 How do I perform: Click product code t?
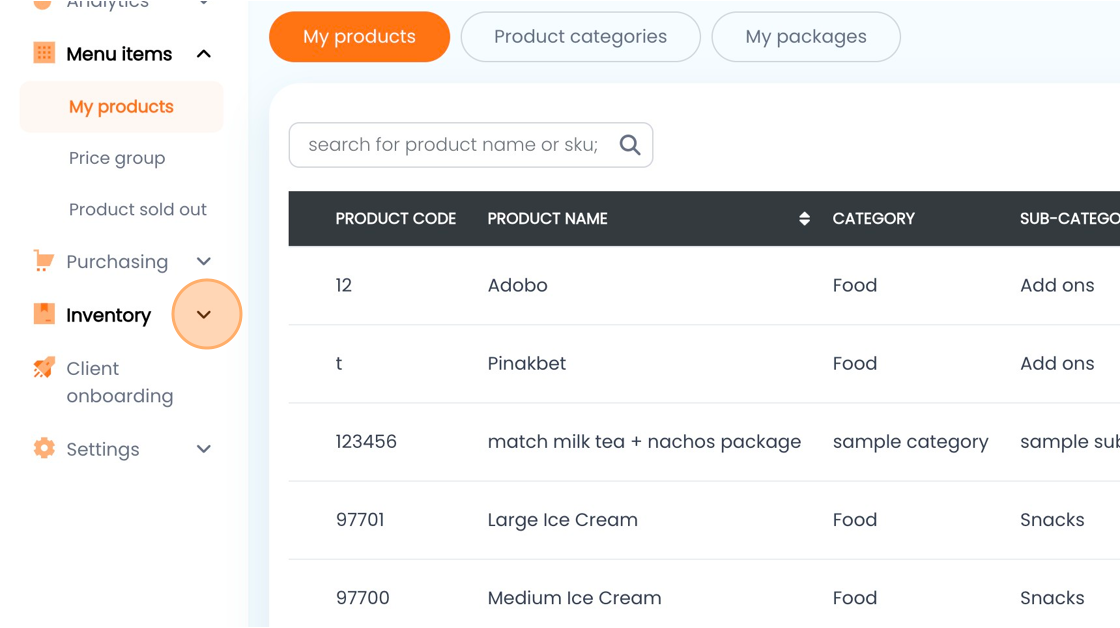(x=339, y=363)
